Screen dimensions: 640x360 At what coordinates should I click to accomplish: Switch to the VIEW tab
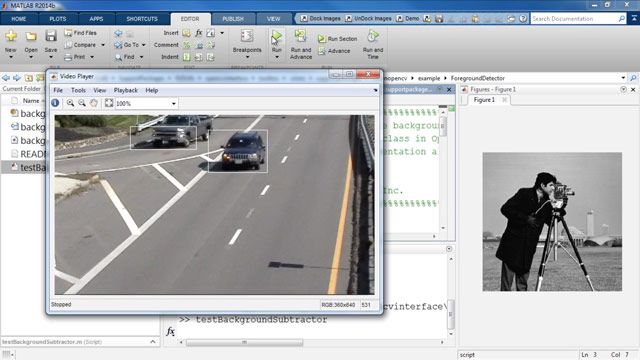point(273,19)
